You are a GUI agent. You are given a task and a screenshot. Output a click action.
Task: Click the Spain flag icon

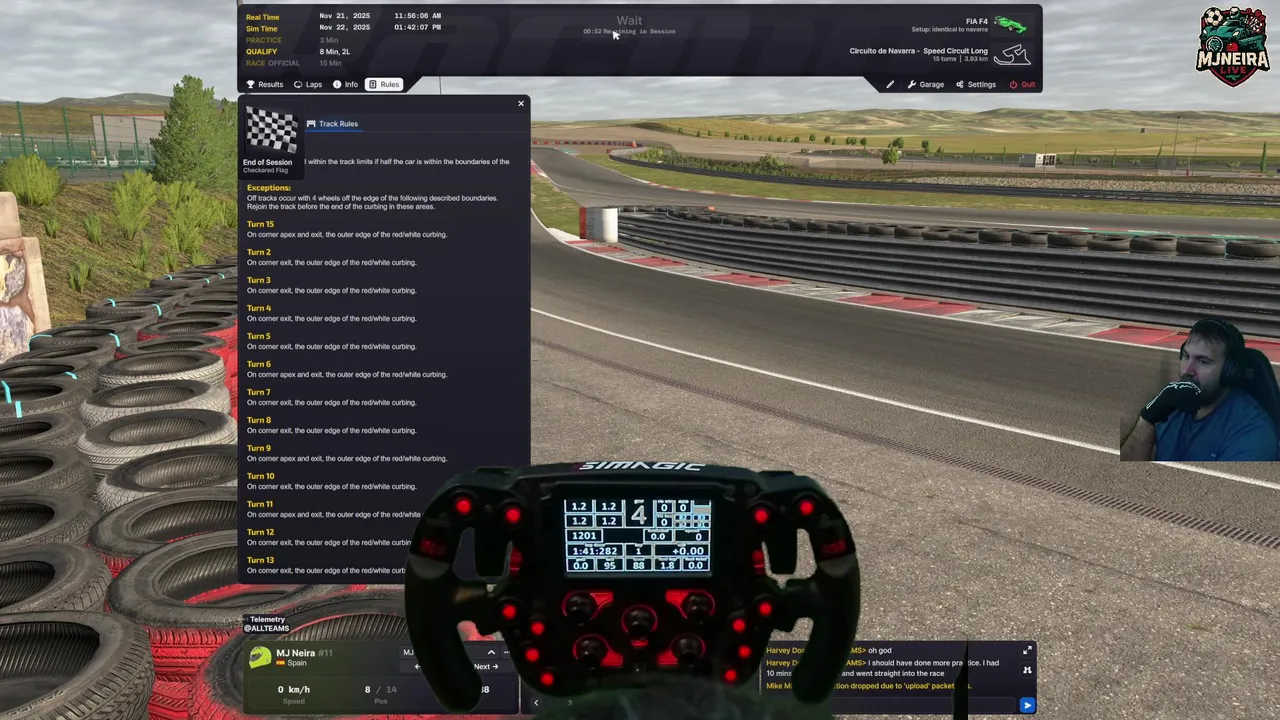(281, 663)
